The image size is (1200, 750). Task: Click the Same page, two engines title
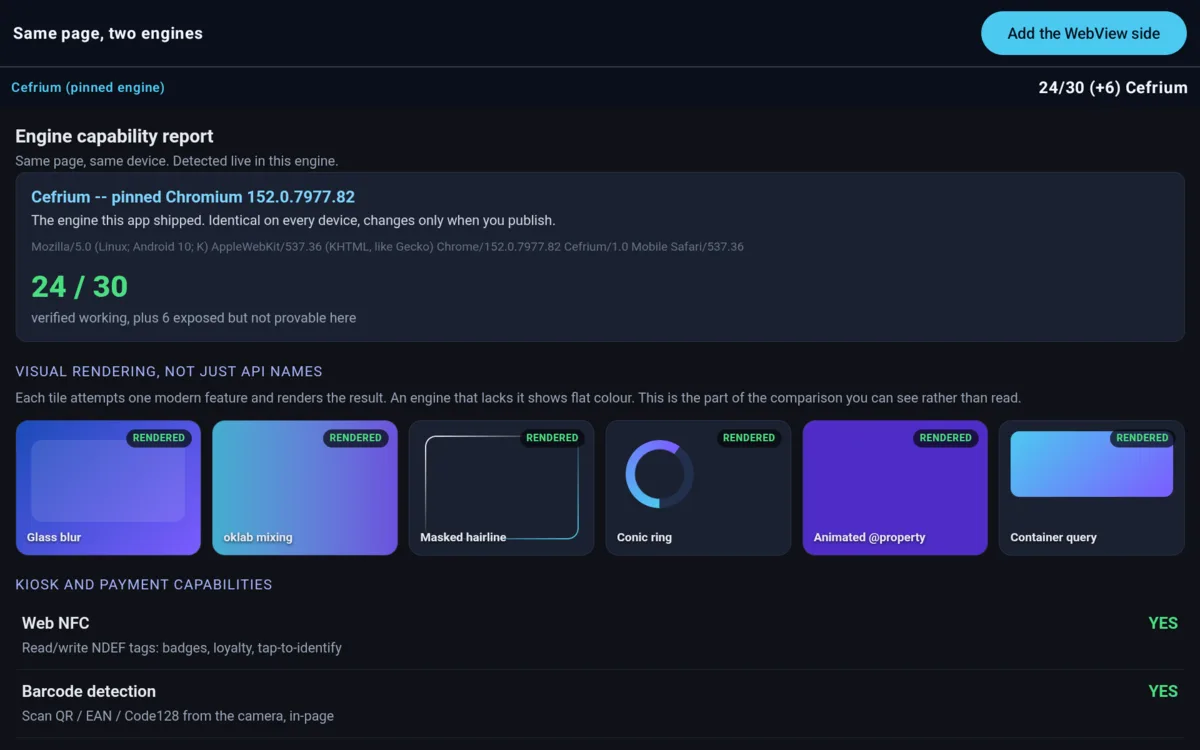108,33
